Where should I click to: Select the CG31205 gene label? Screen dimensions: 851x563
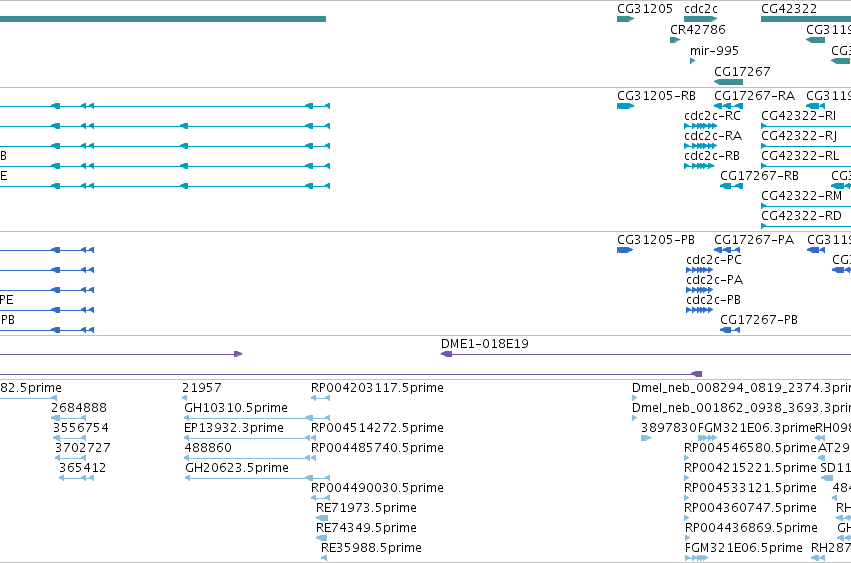tap(645, 9)
